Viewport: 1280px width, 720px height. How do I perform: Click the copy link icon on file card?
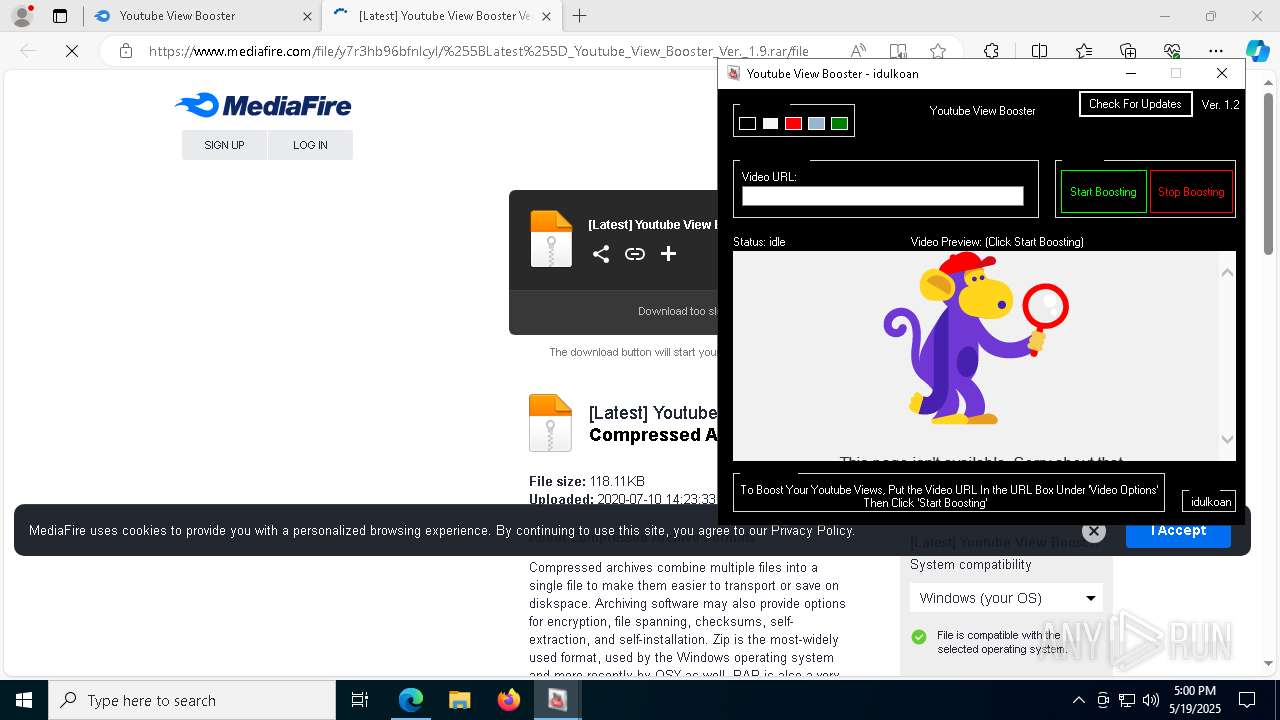[x=634, y=254]
